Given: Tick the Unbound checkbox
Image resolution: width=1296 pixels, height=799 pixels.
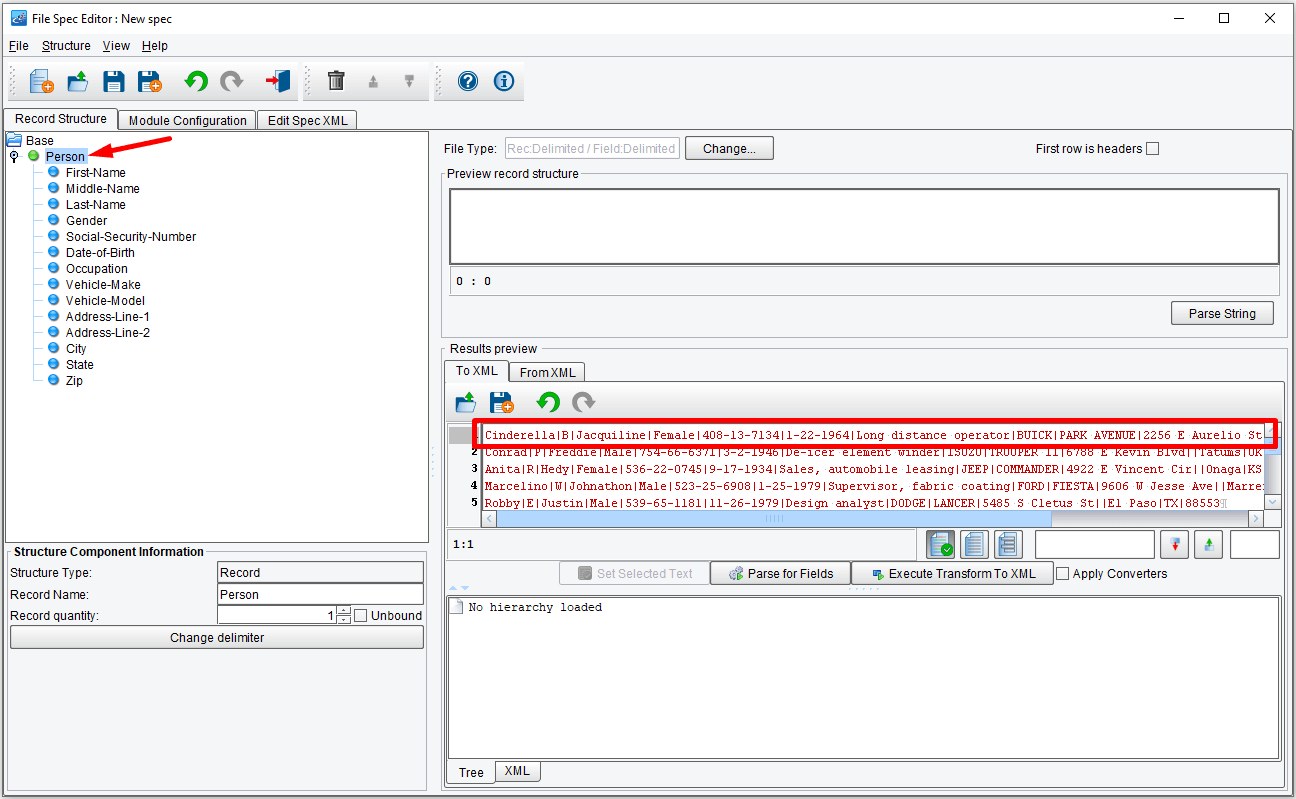Looking at the screenshot, I should [361, 615].
